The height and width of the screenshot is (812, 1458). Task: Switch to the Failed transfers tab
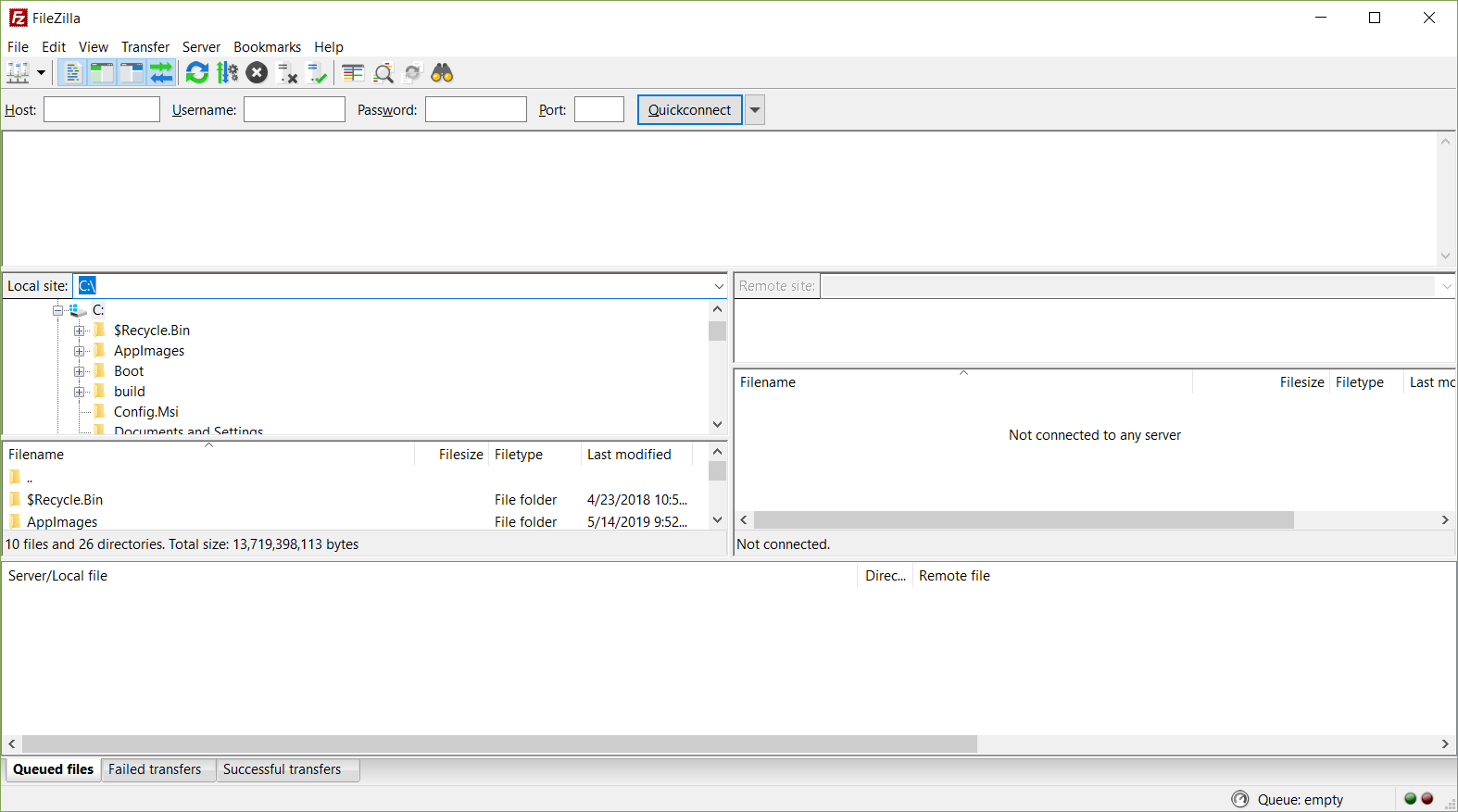coord(155,769)
